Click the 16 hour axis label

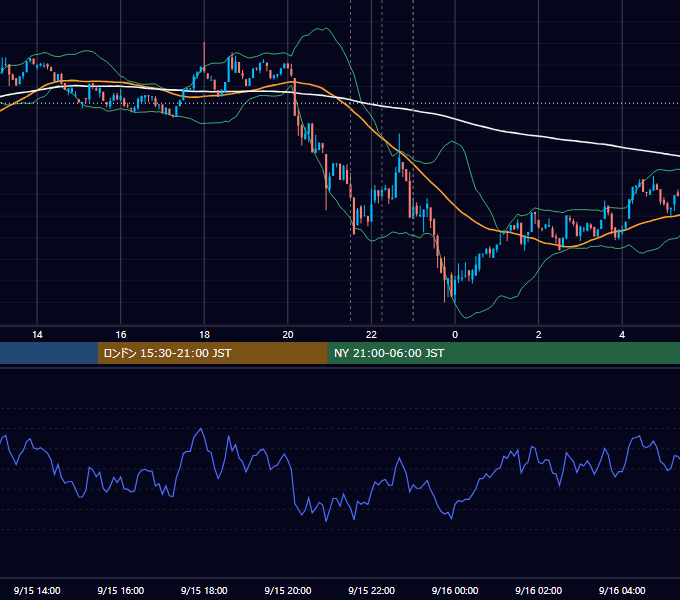click(x=121, y=335)
